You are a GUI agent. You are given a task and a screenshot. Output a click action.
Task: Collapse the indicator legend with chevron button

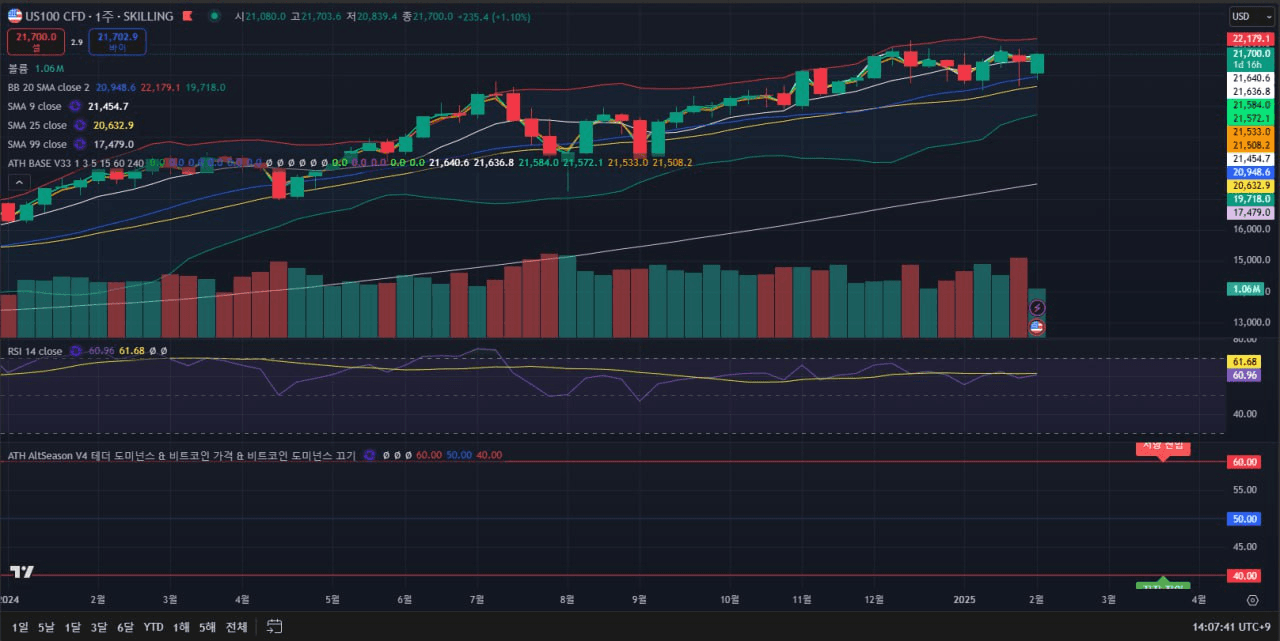[18, 182]
